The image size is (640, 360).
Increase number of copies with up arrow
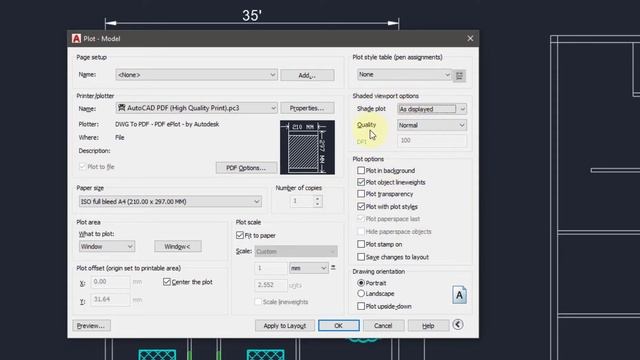click(318, 198)
